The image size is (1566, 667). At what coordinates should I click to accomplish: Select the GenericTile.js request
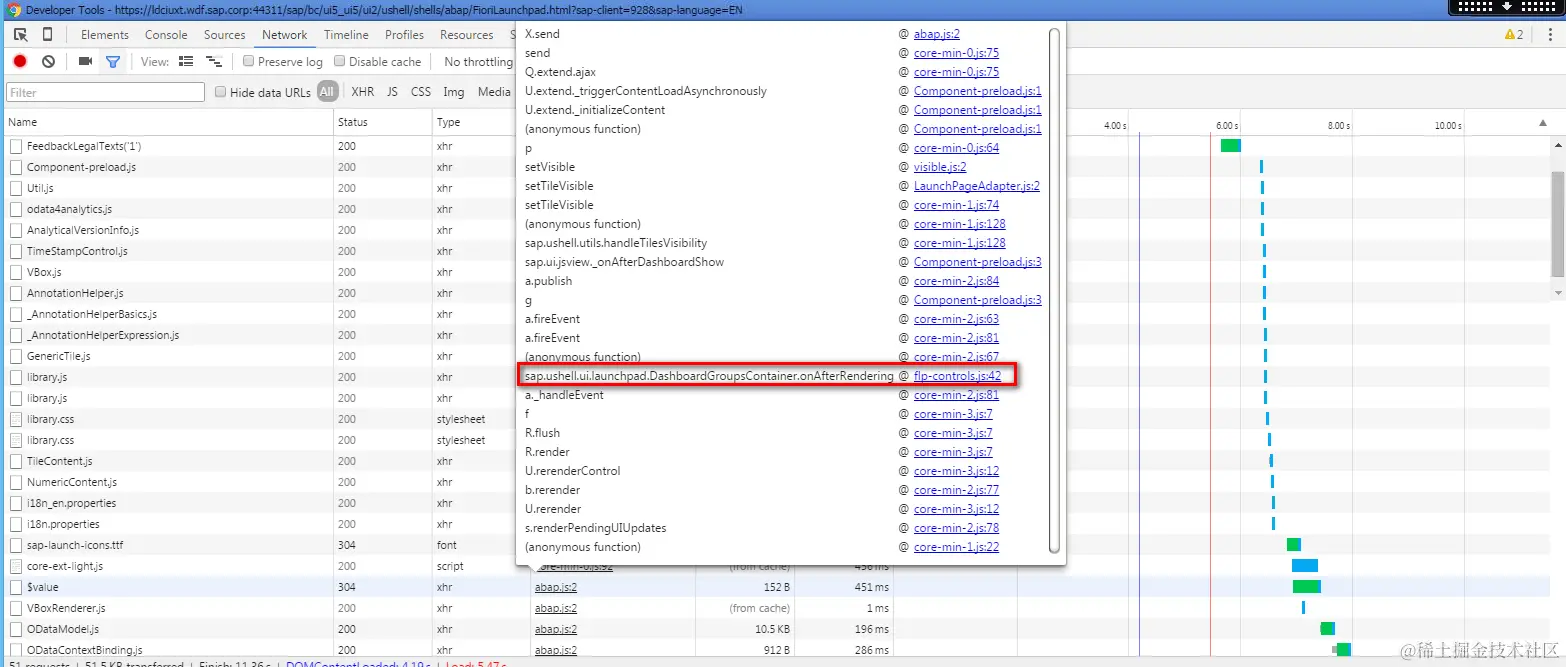pyautogui.click(x=58, y=356)
